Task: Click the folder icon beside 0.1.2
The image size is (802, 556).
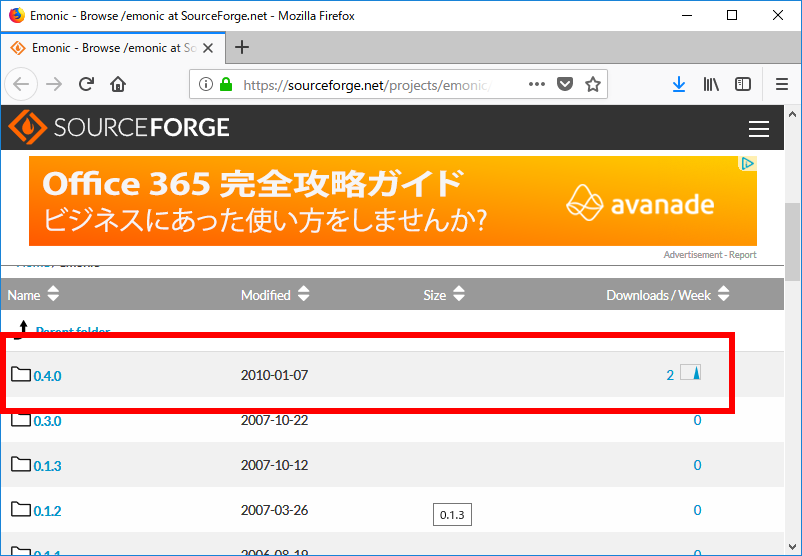Action: point(21,509)
